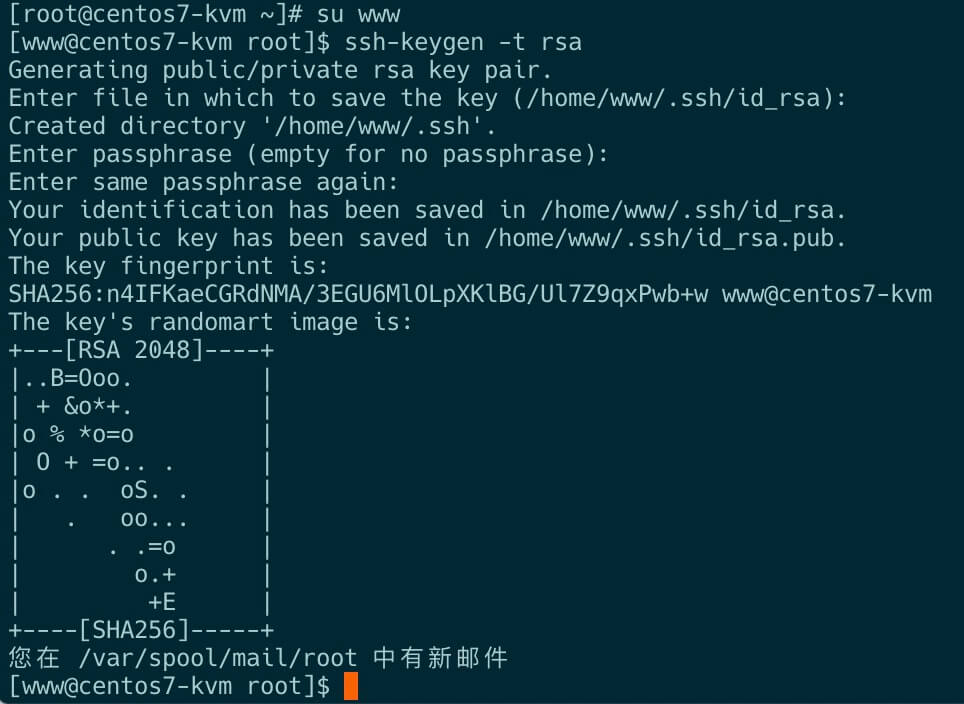Viewport: 964px width, 704px height.
Task: Click '..B=Ooo.' randomart first row
Action: click(x=78, y=378)
